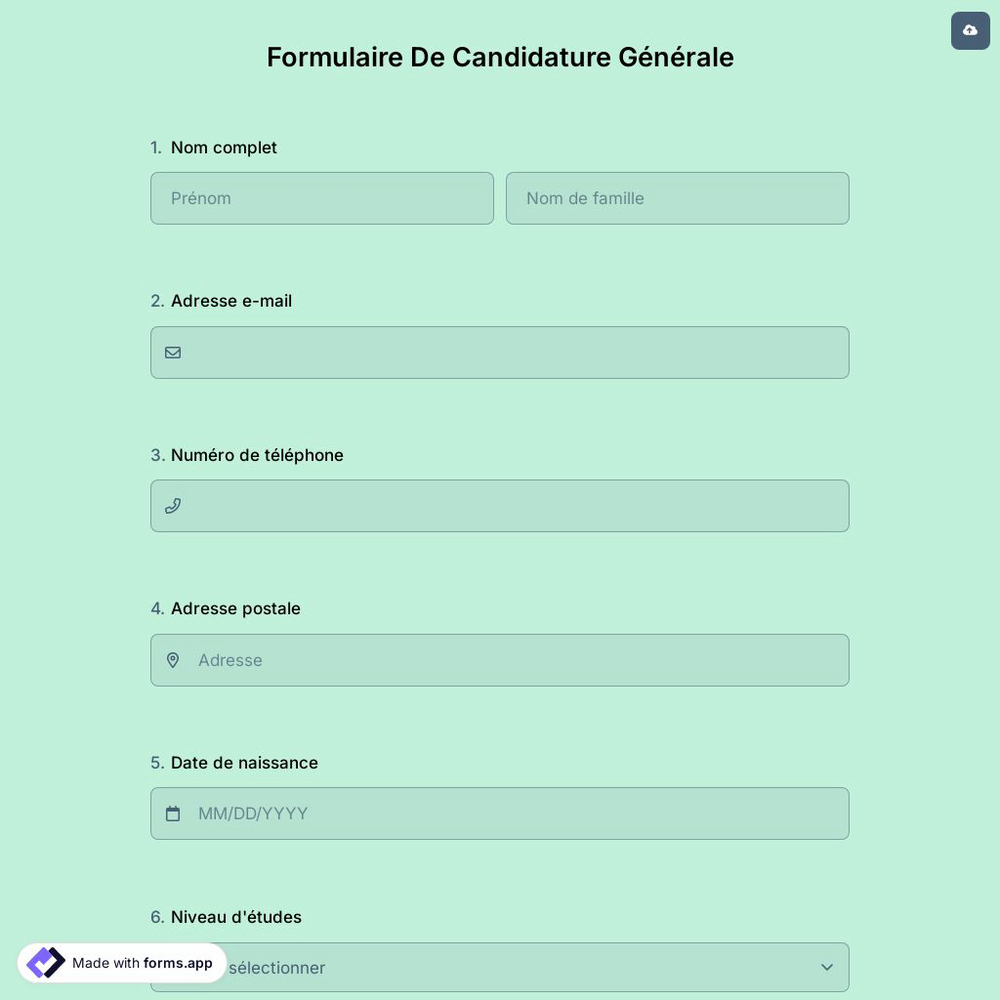1000x1000 pixels.
Task: Click the 'Nom complet' question label
Action: coord(223,147)
